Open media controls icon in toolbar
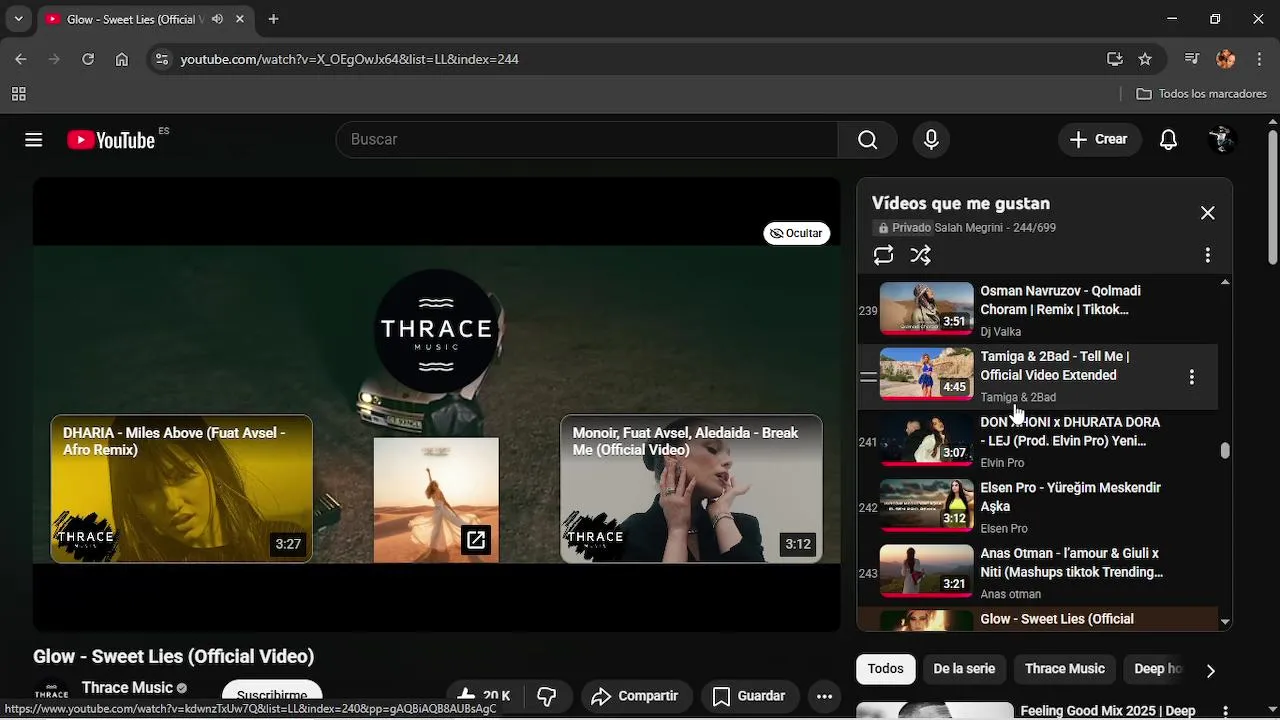Image resolution: width=1280 pixels, height=720 pixels. pos(1191,59)
